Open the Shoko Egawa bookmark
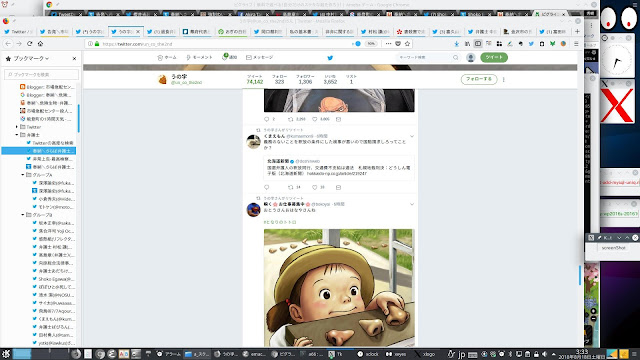 pos(54,279)
